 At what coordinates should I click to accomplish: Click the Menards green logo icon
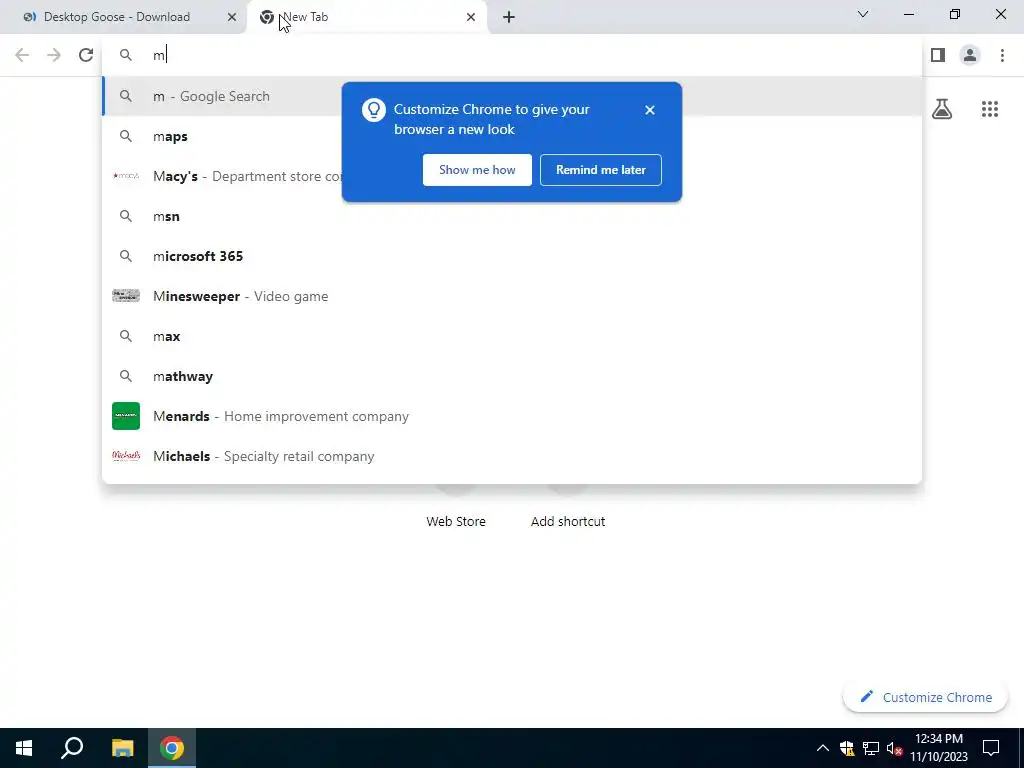click(x=126, y=416)
